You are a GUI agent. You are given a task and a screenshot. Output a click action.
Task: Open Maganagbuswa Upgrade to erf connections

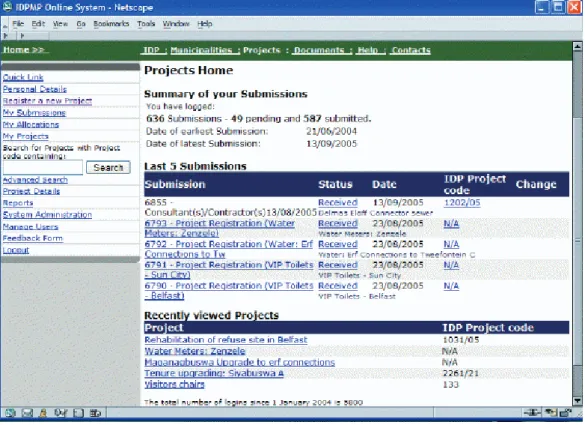click(240, 362)
